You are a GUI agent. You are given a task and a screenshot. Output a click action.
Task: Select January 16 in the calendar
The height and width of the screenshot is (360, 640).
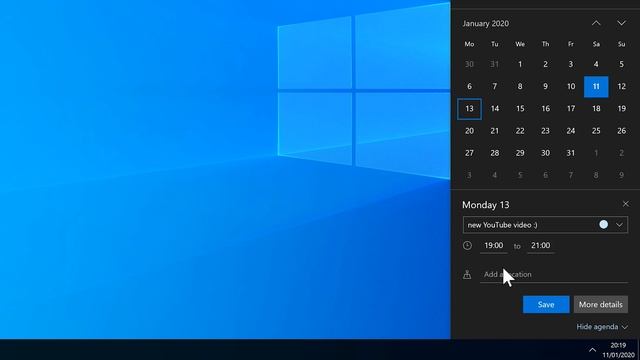545,109
